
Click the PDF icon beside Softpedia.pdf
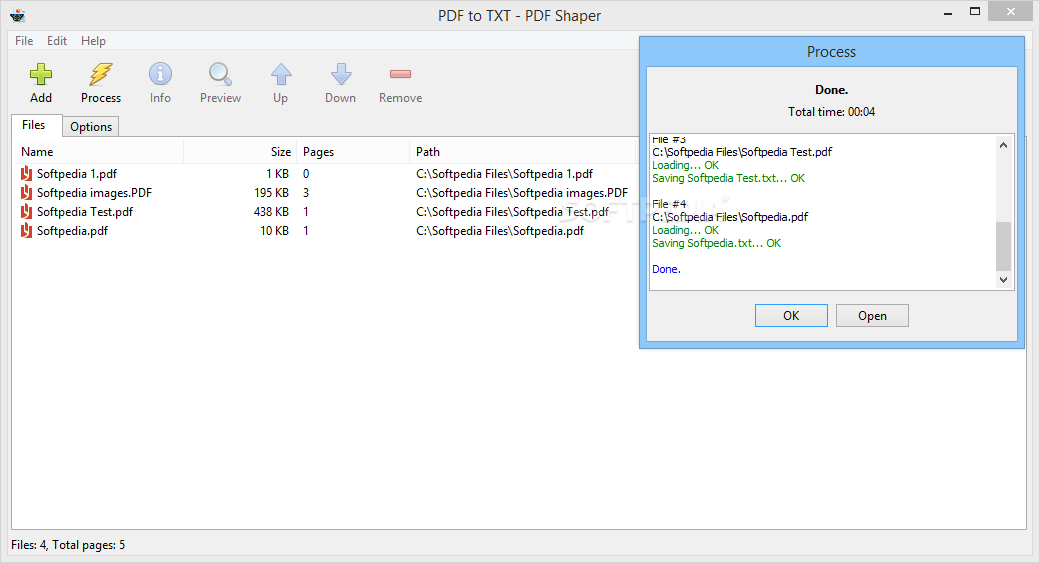tap(26, 231)
